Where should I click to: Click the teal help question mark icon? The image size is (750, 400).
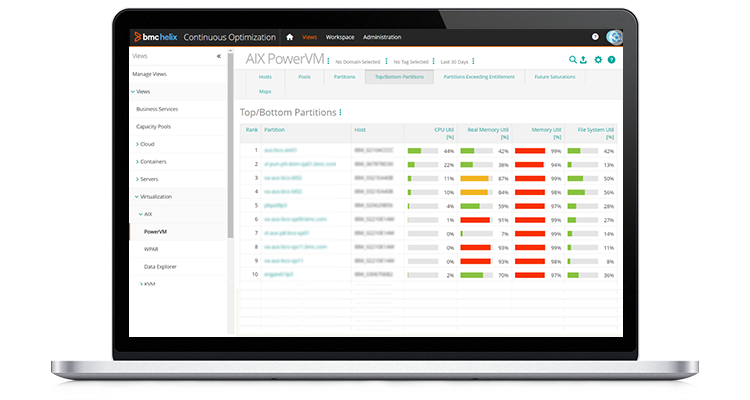click(611, 60)
